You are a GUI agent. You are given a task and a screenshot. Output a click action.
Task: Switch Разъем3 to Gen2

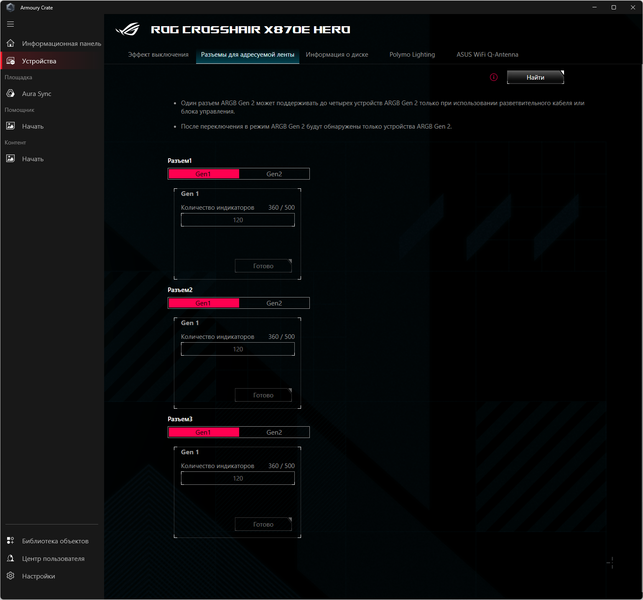click(x=274, y=432)
